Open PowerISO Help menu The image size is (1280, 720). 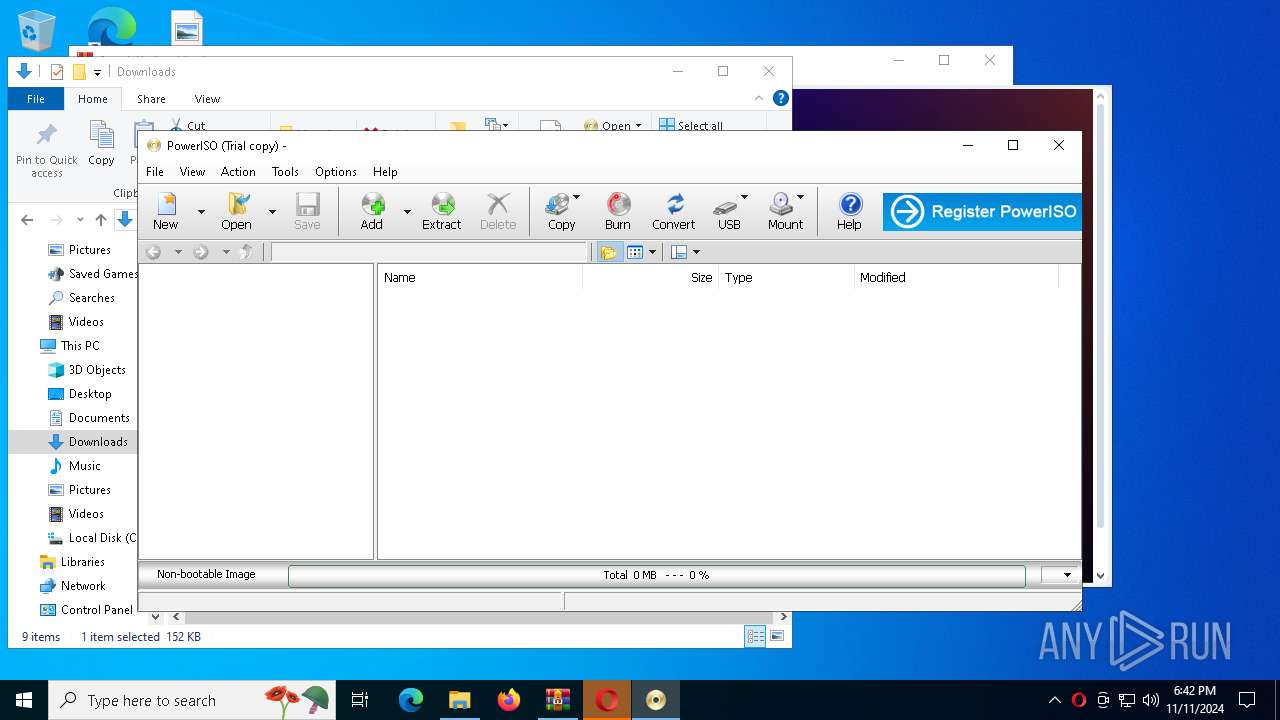(x=385, y=172)
